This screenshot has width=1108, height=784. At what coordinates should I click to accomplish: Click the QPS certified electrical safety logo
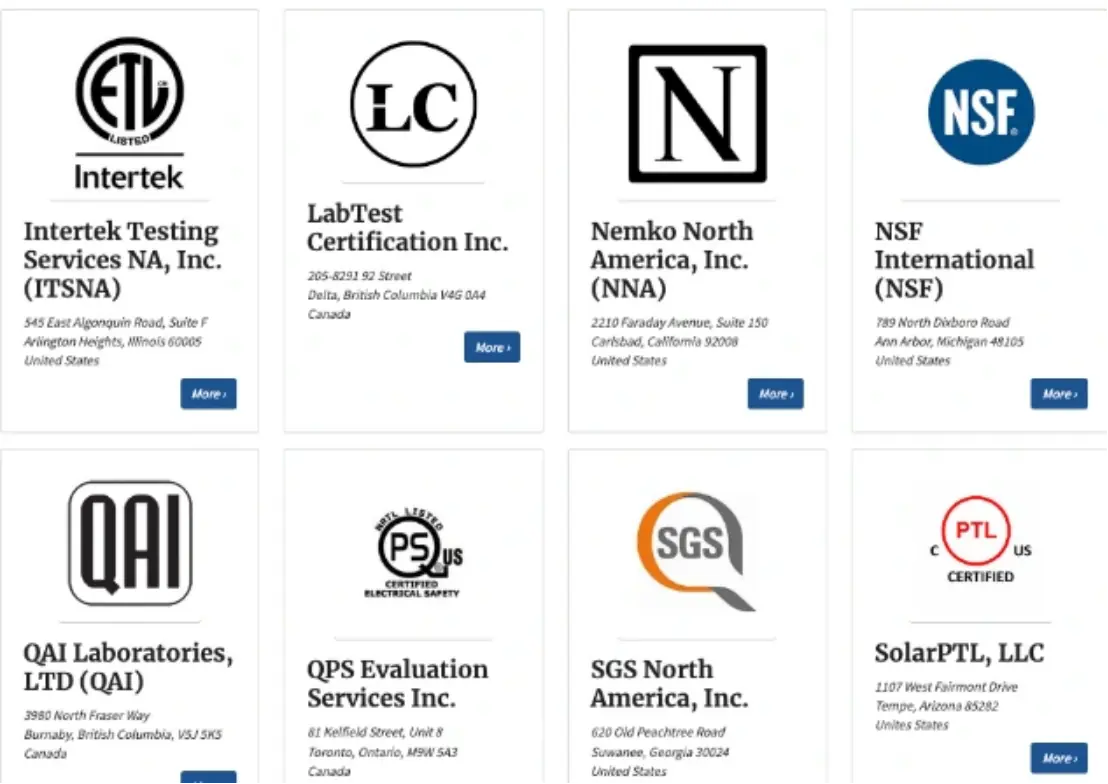(x=413, y=553)
